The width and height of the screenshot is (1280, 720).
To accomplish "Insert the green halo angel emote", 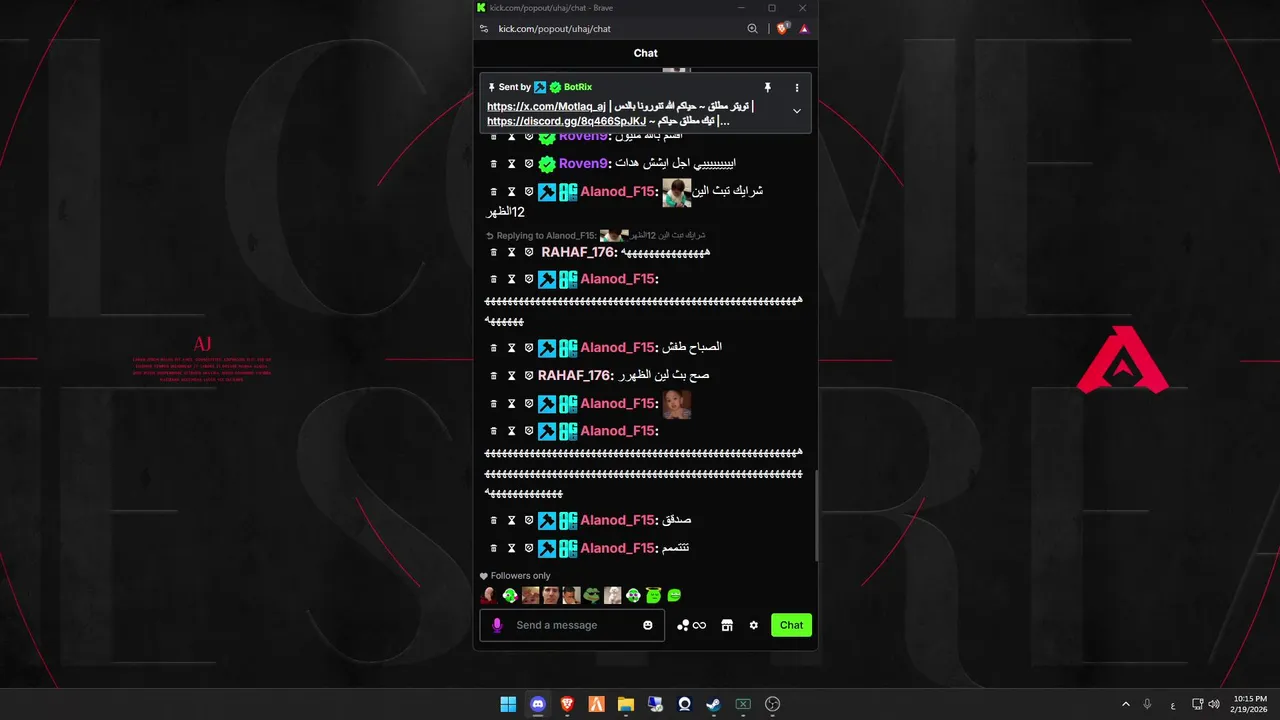I will pos(653,596).
